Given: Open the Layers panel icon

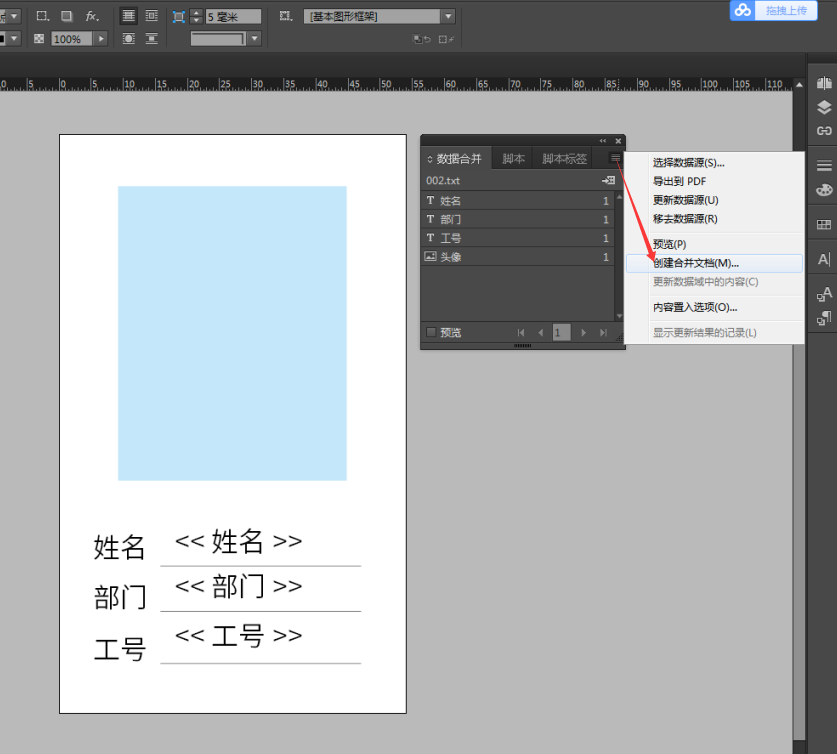Looking at the screenshot, I should pyautogui.click(x=824, y=107).
